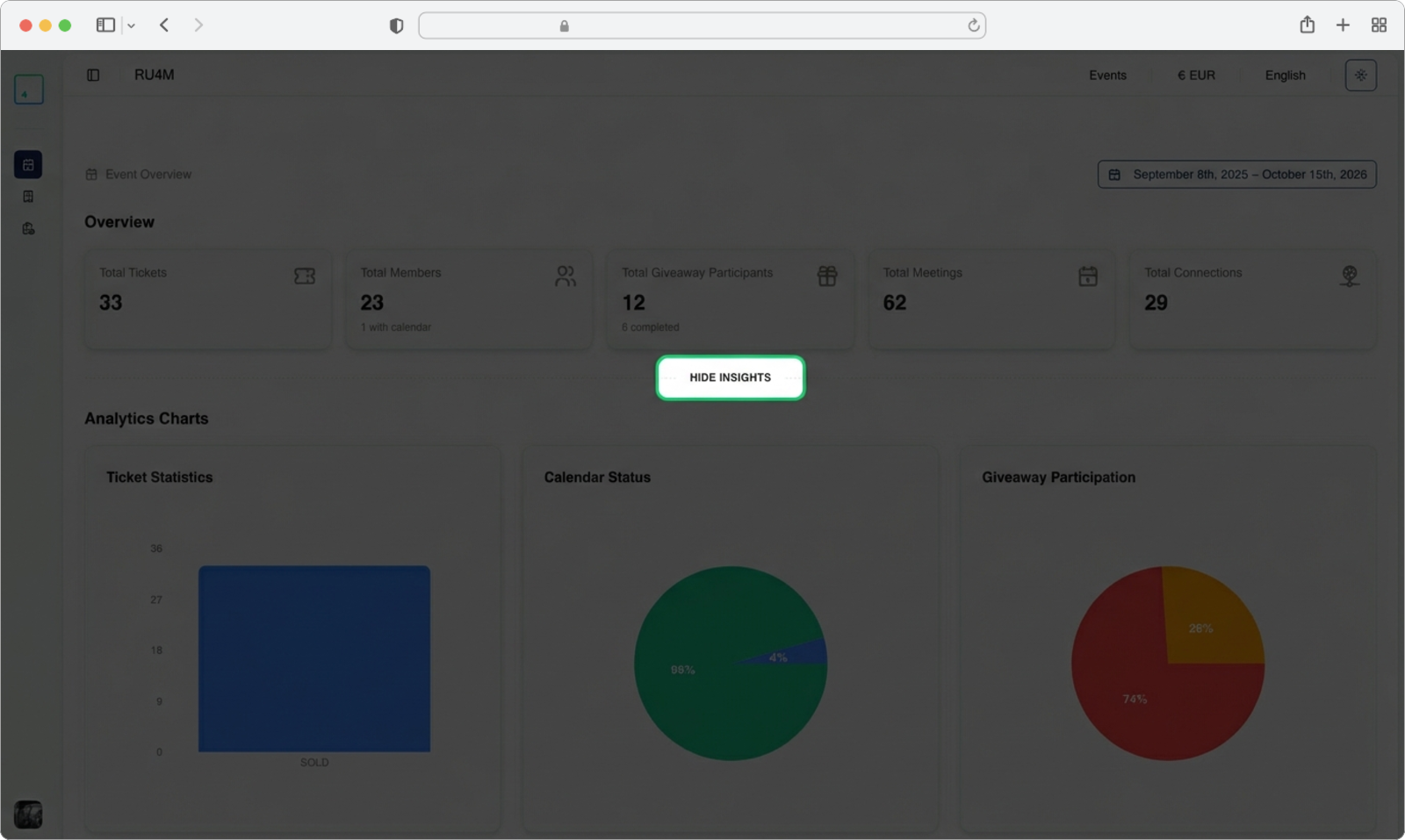
Task: Click the green logo box in sidebar
Action: click(x=28, y=90)
